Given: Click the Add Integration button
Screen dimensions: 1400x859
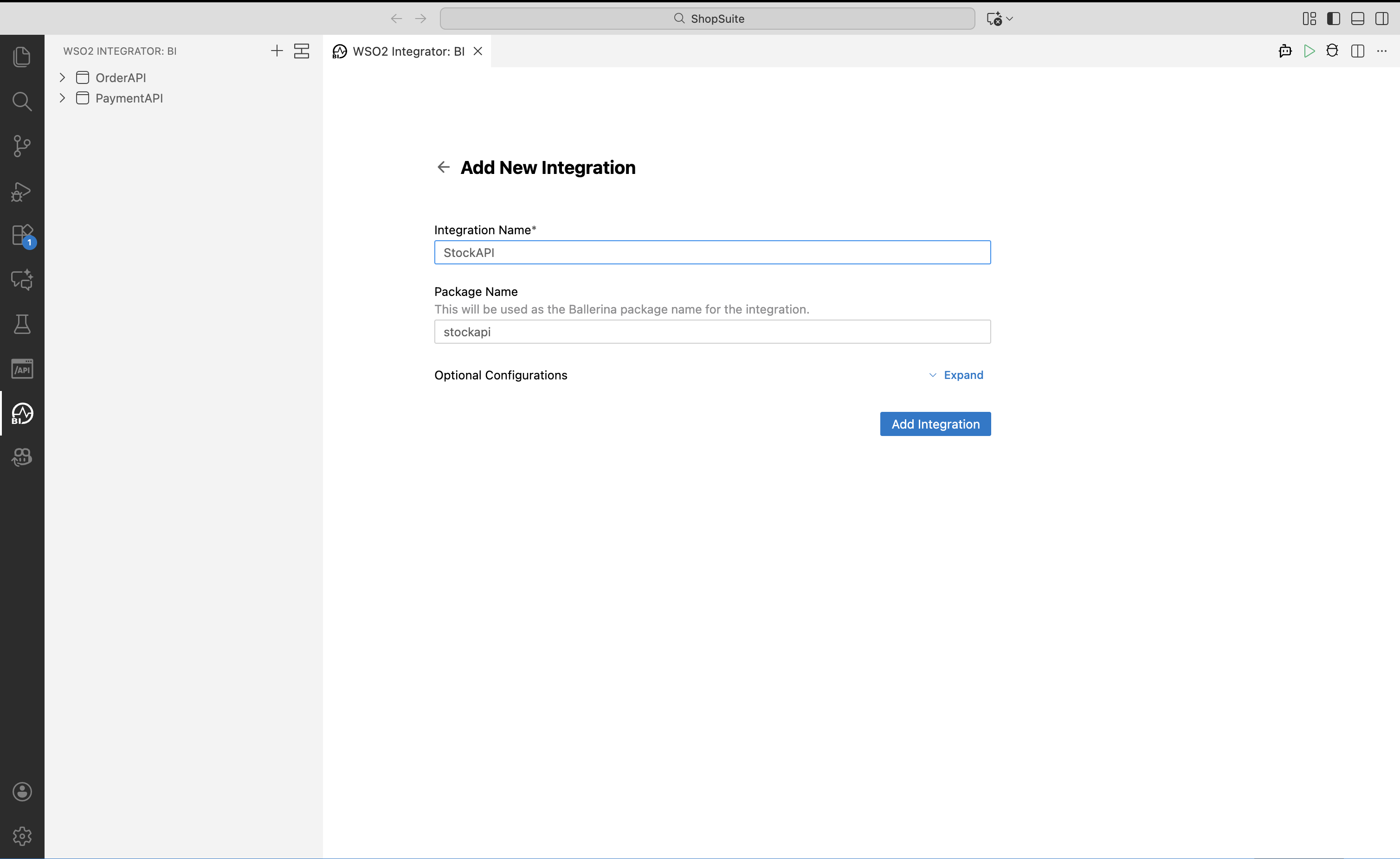Looking at the screenshot, I should 935,424.
